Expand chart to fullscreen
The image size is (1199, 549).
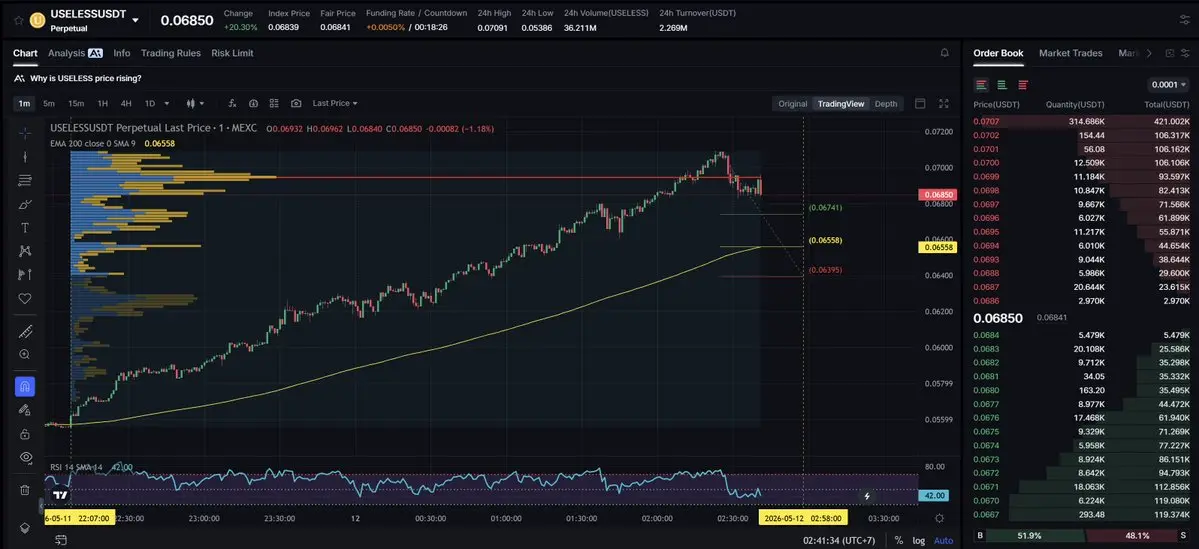tap(944, 104)
